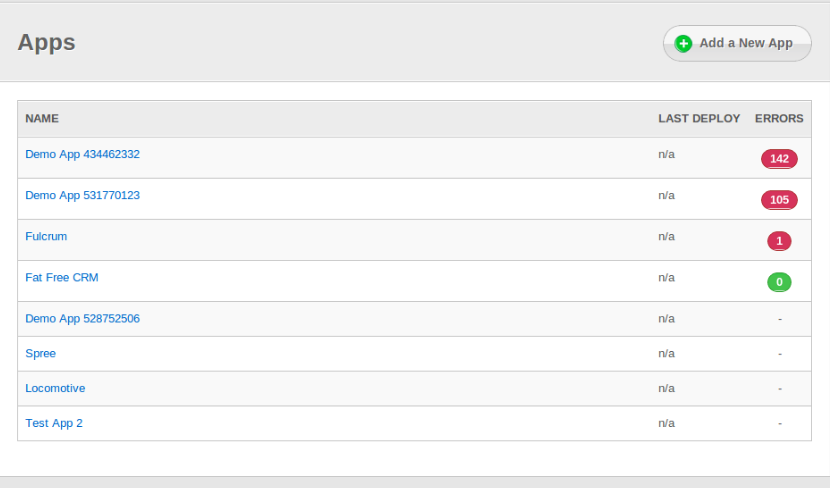
Task: Open the Spree app
Action: click(40, 353)
